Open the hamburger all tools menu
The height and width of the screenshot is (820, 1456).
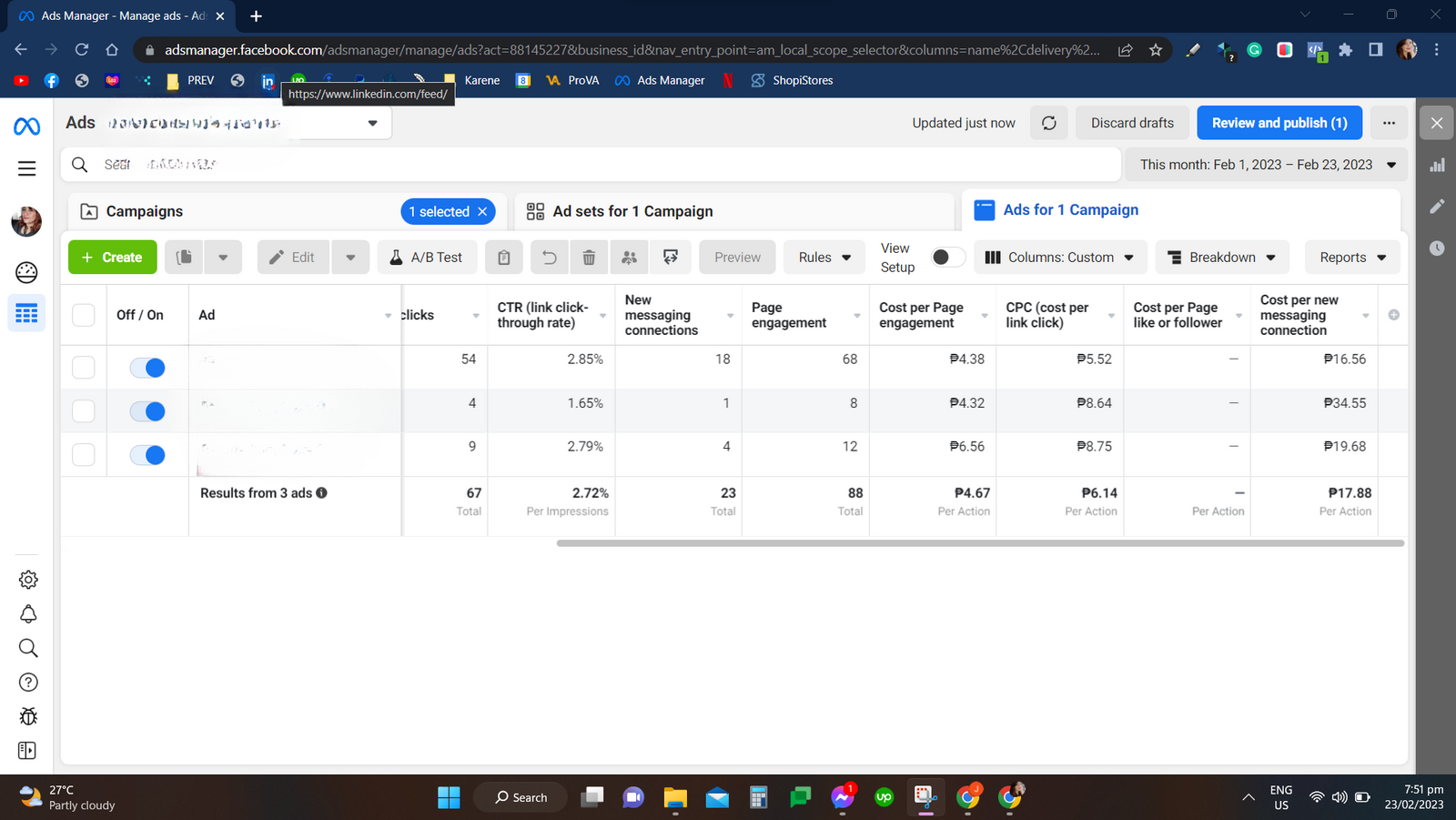coord(27,168)
